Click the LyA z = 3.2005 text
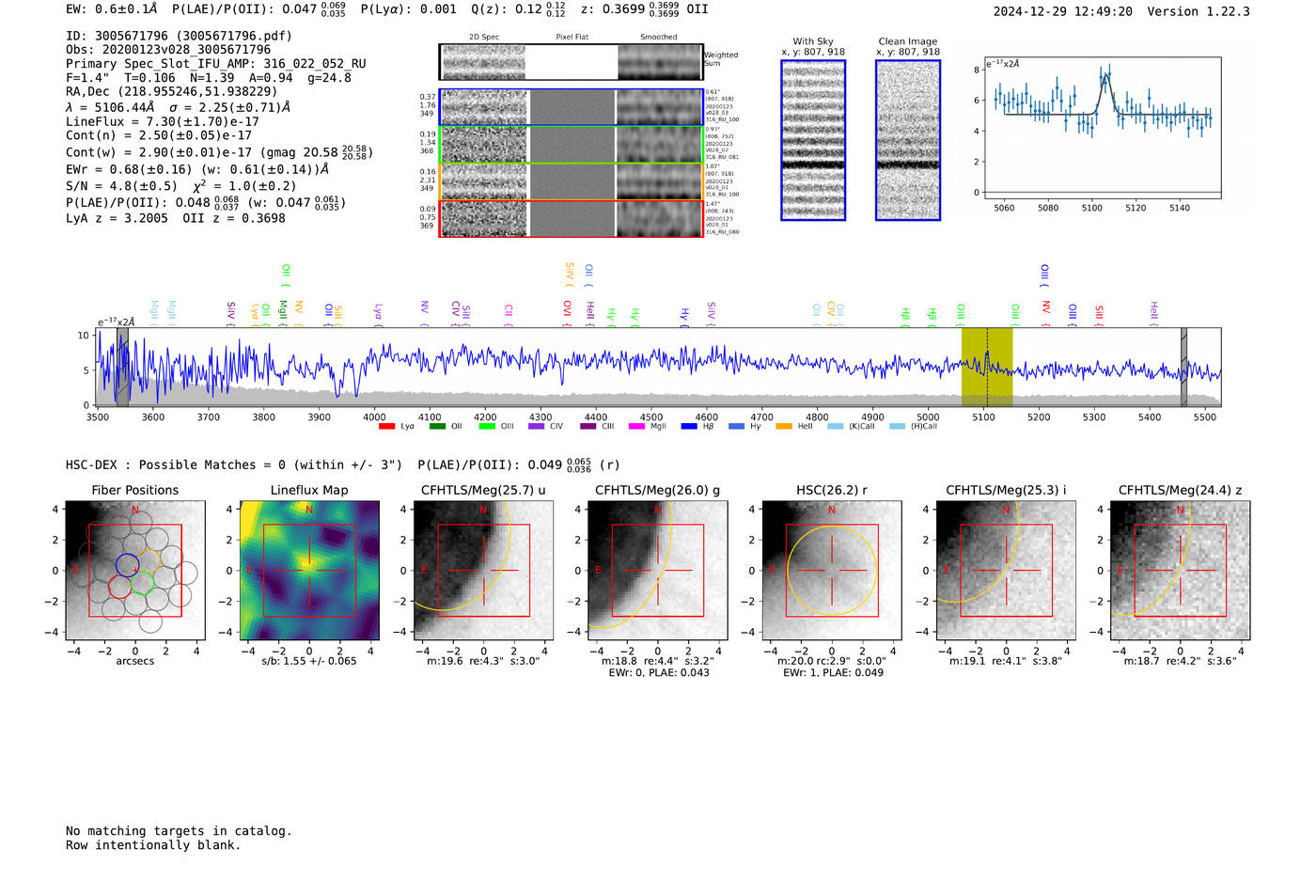The width and height of the screenshot is (1316, 896). (117, 218)
